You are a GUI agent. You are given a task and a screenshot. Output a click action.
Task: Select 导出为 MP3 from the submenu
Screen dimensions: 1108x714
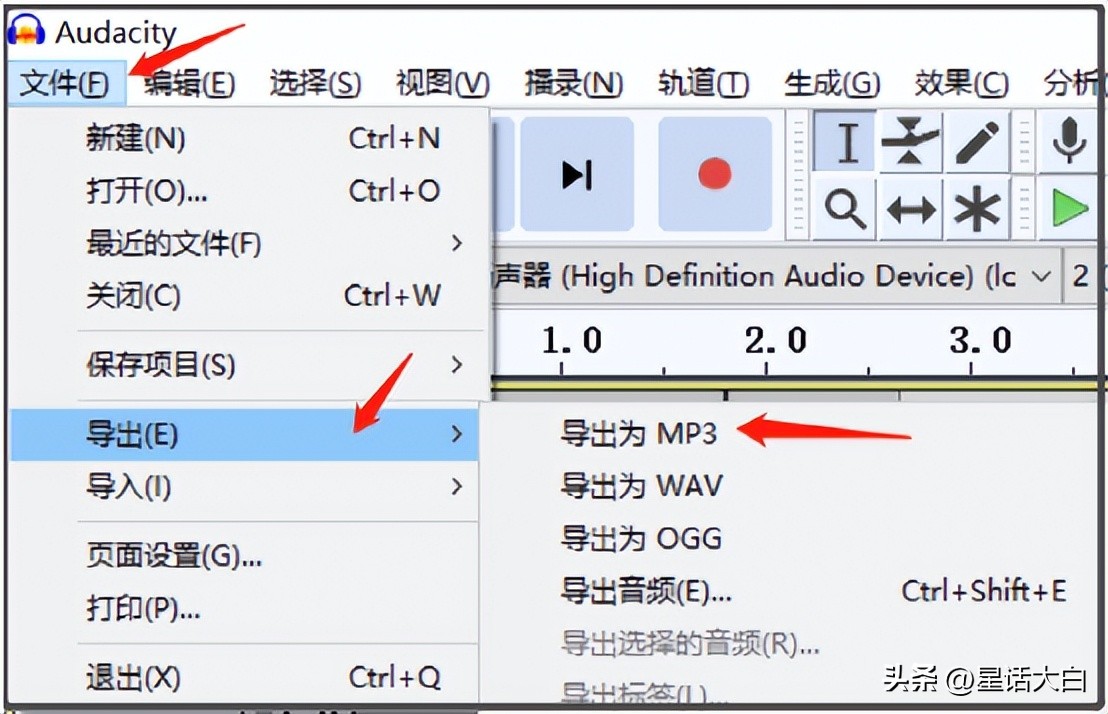(640, 432)
